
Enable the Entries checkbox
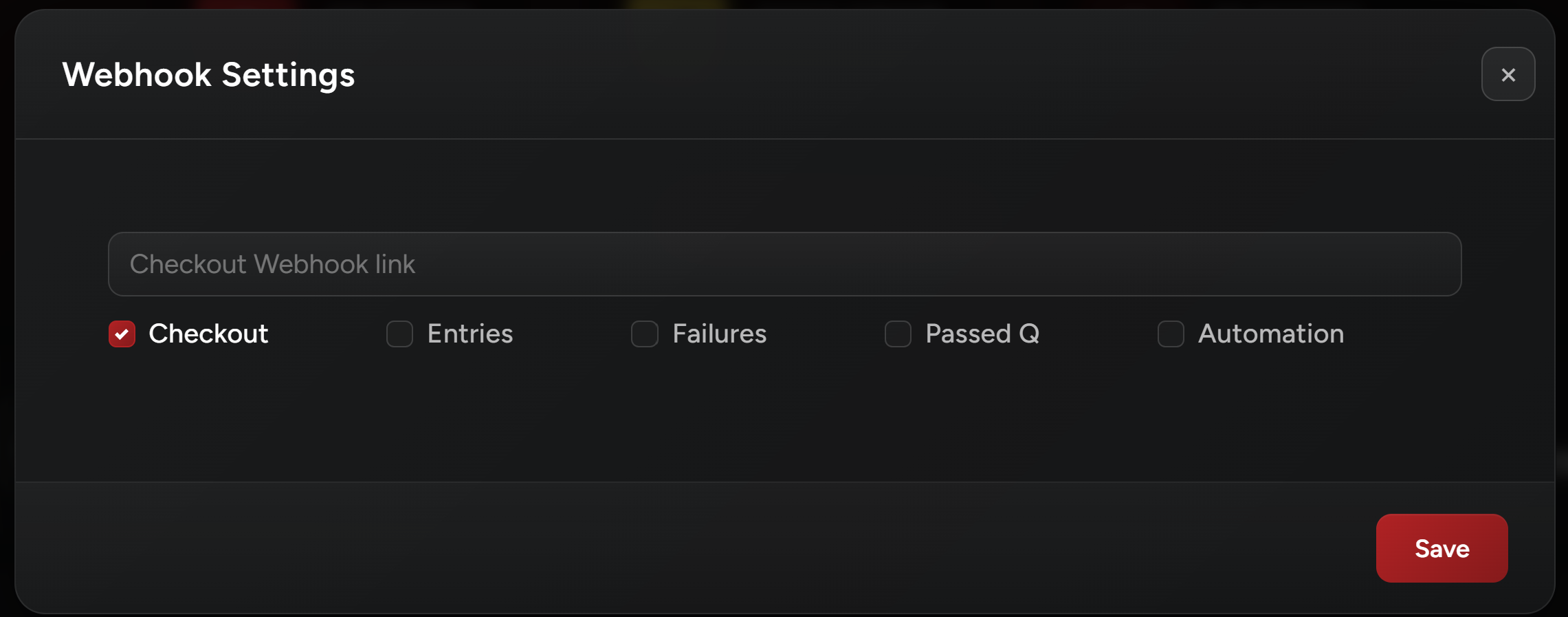coord(399,334)
